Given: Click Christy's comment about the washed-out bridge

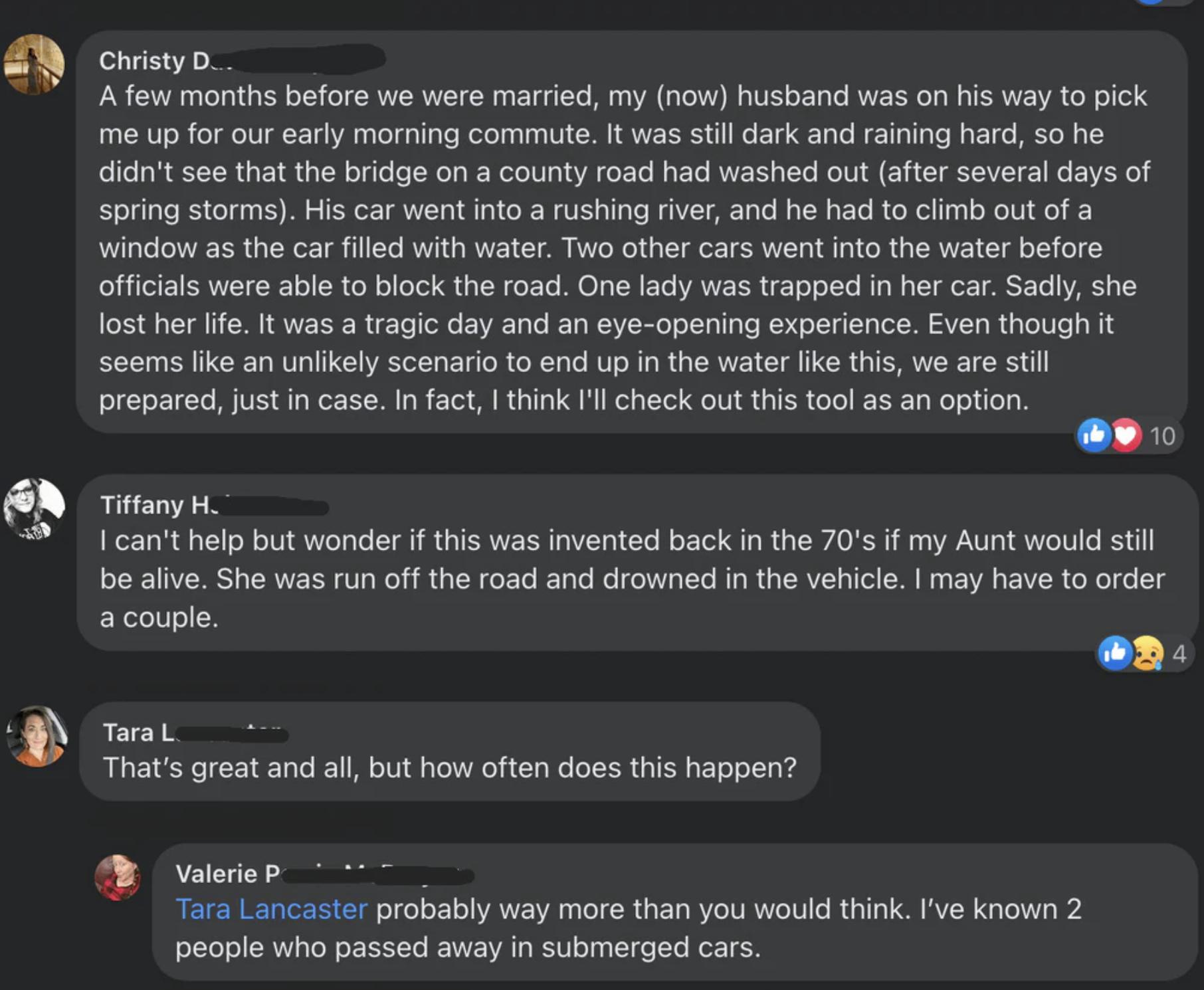Looking at the screenshot, I should tap(625, 248).
